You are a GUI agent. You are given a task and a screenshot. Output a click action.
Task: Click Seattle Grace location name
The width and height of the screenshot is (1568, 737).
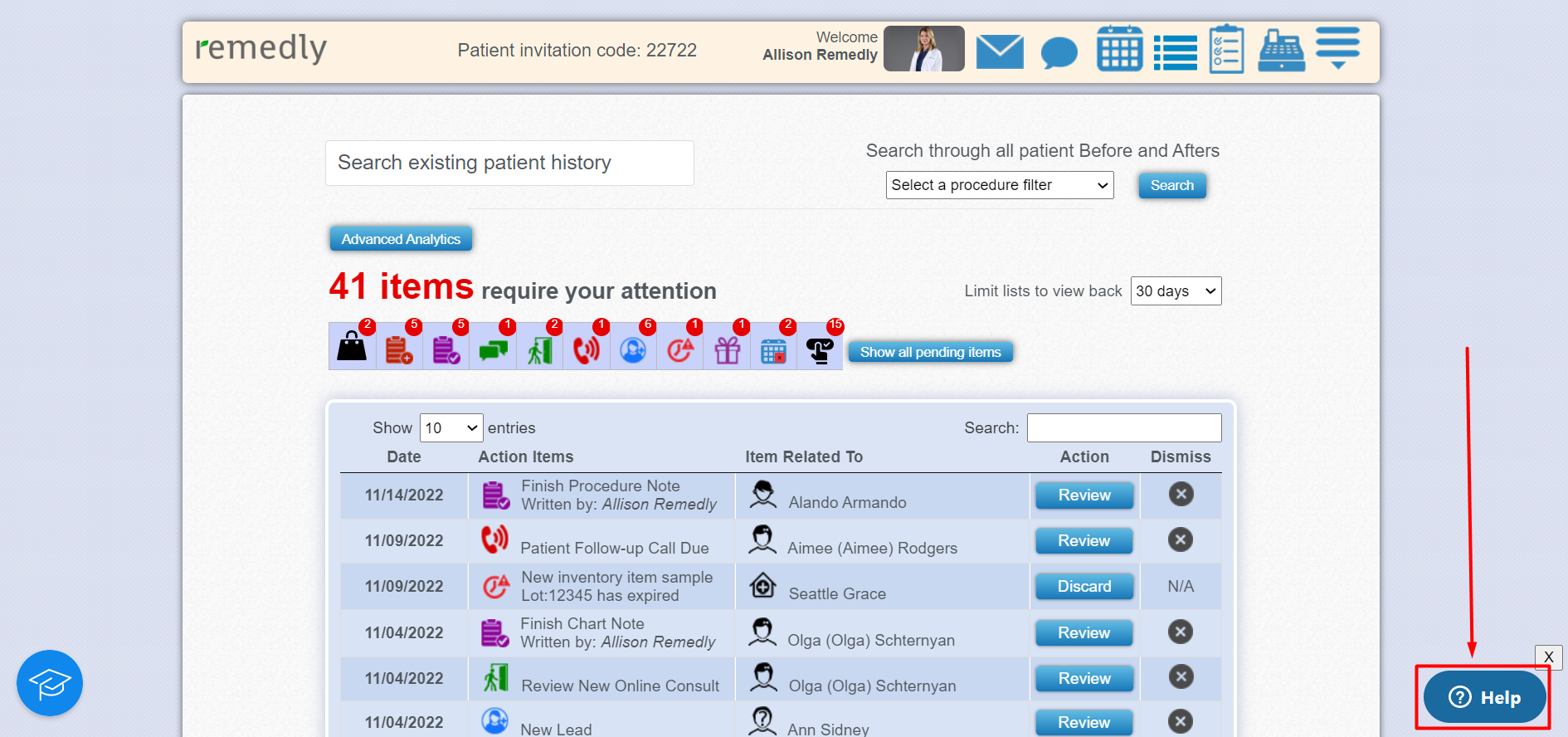click(837, 594)
